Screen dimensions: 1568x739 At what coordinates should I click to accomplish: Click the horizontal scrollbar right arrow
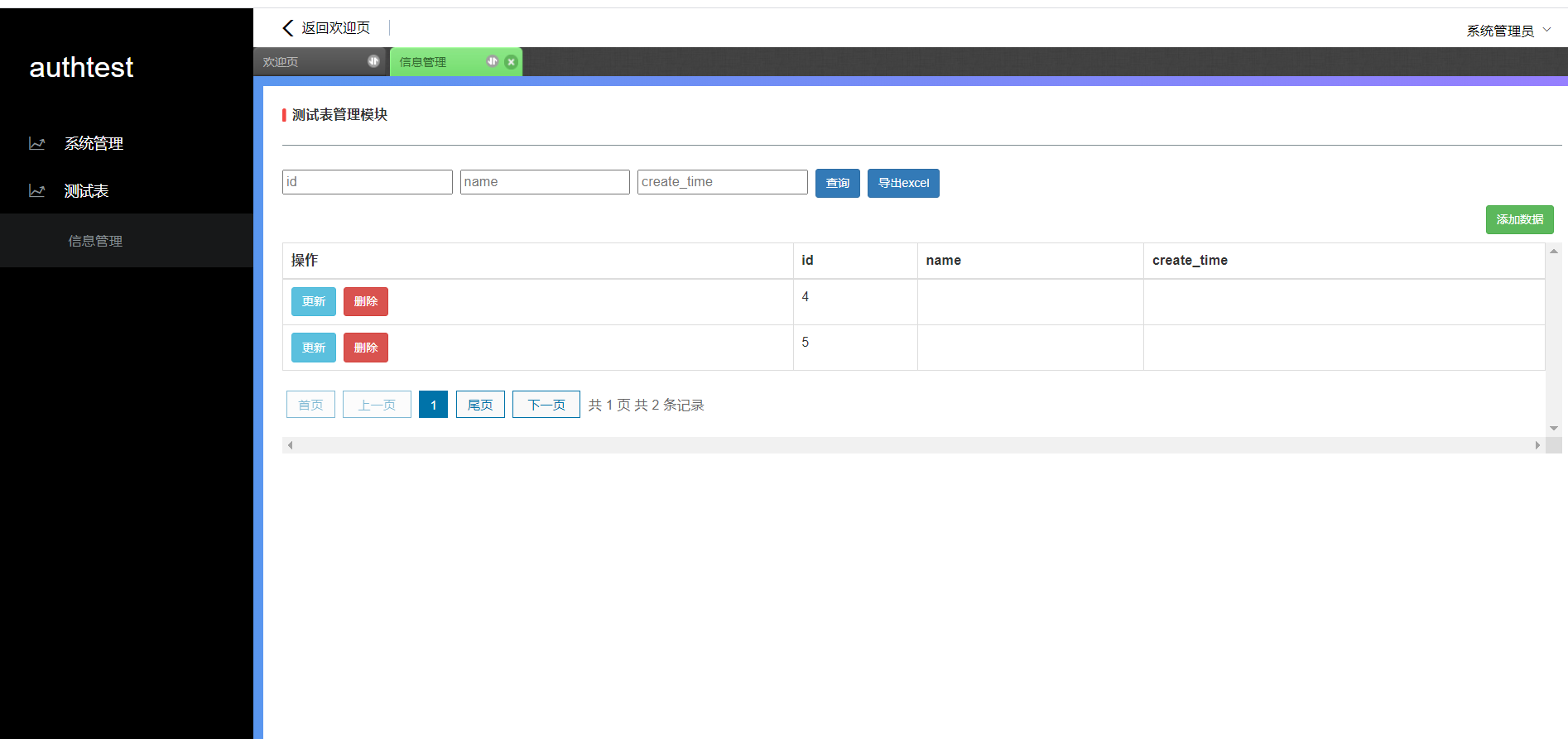coord(1537,445)
